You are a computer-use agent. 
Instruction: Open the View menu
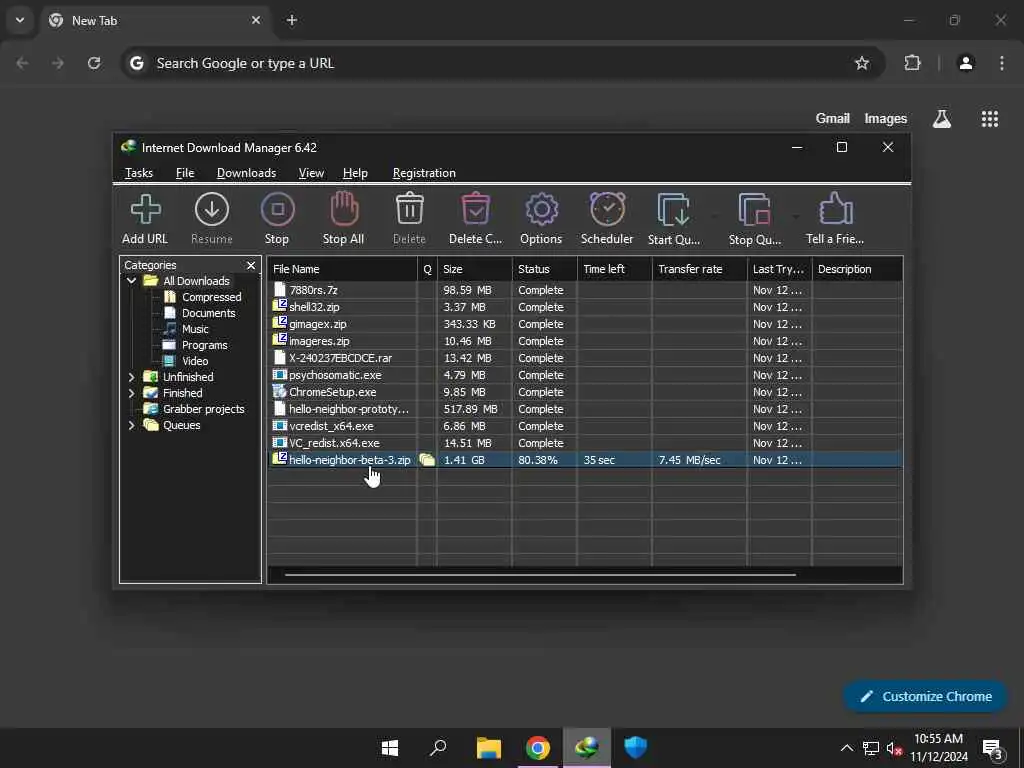coord(311,173)
